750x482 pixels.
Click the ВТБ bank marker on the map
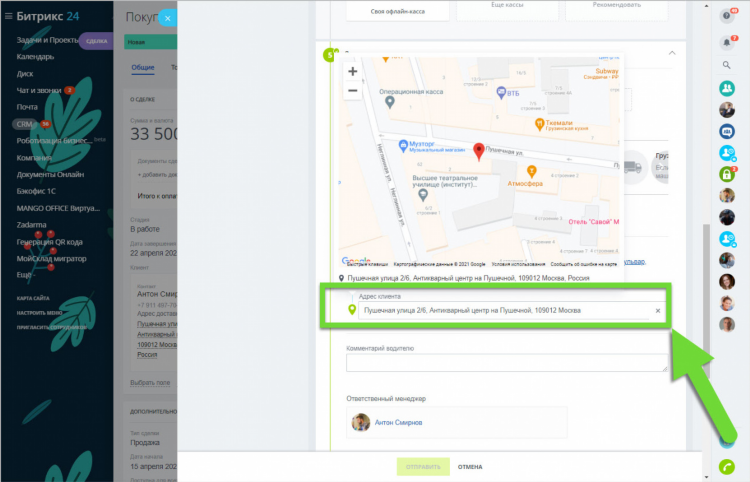501,92
